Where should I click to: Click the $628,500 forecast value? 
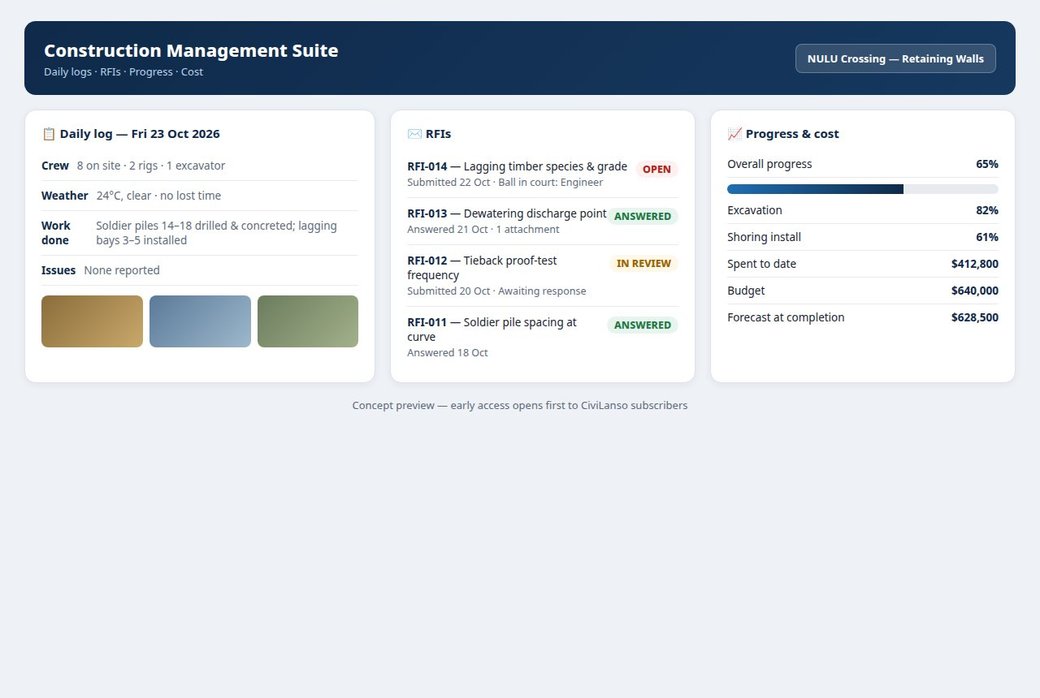[x=975, y=317]
